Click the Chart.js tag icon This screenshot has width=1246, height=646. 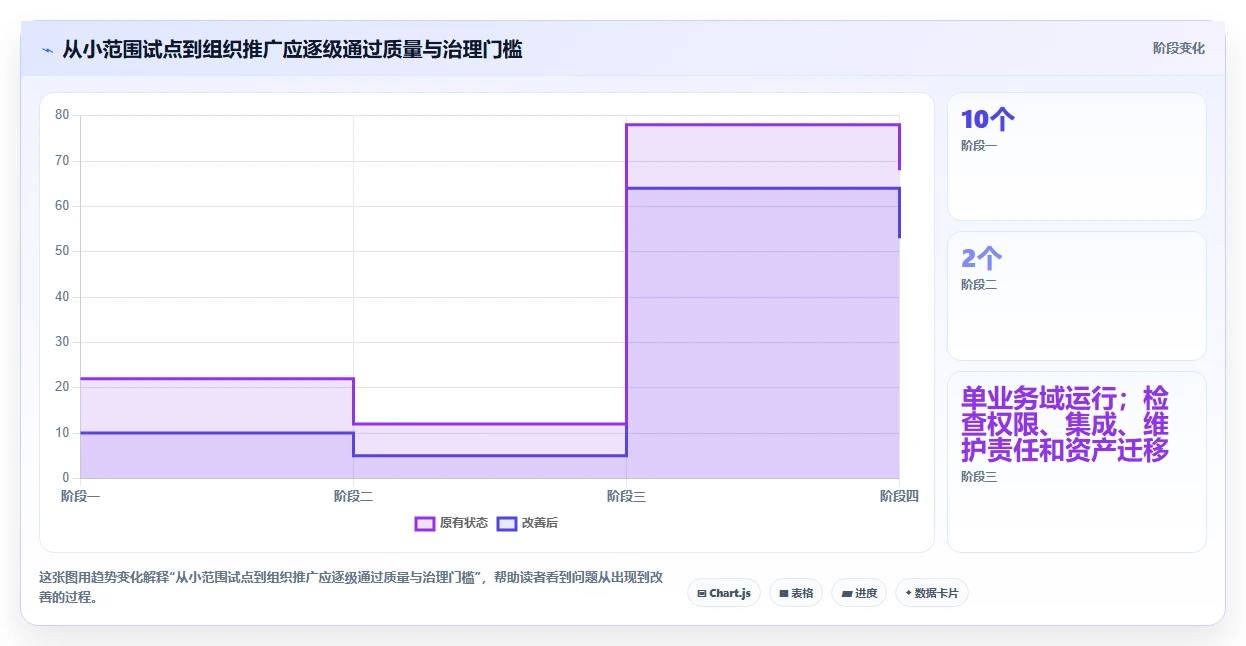pos(702,594)
